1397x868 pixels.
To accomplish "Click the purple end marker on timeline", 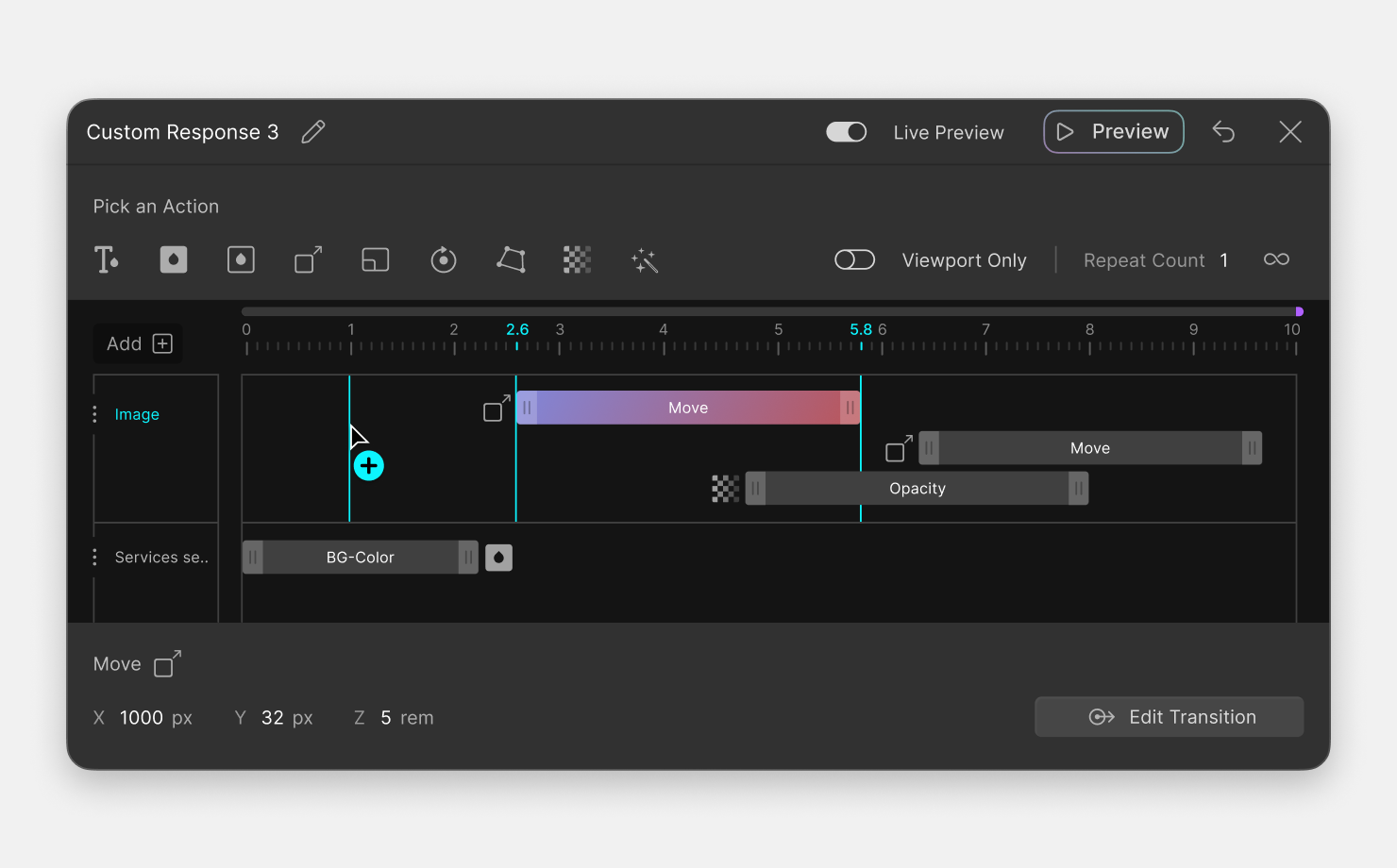I will pos(1299,311).
